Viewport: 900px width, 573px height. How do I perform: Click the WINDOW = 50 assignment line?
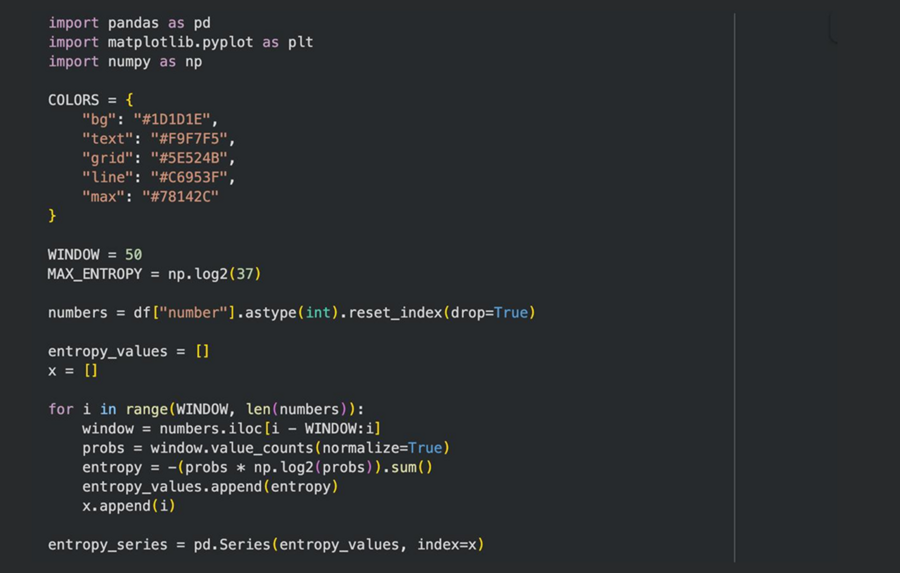coord(94,255)
